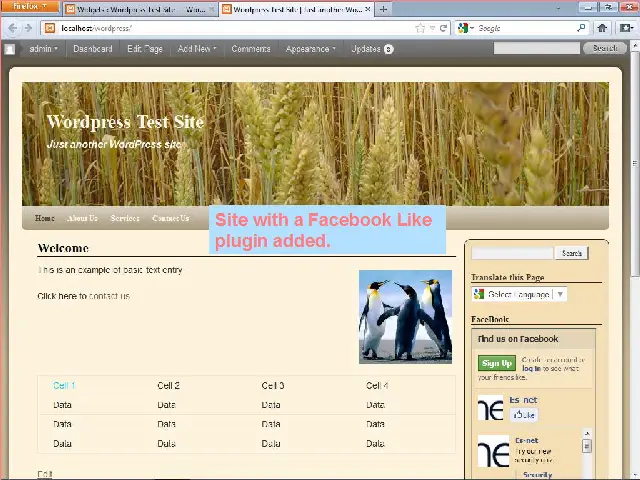Click the Facebook feed scrollbar thumb

pos(587,446)
